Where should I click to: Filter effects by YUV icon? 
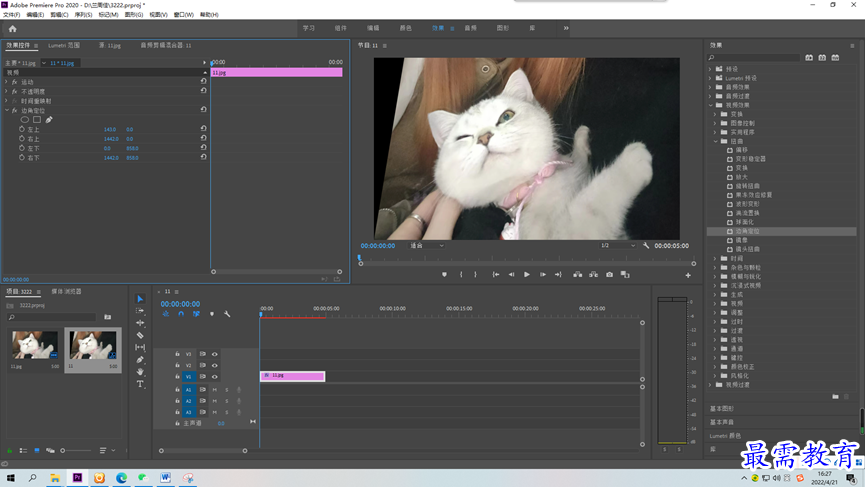click(835, 57)
